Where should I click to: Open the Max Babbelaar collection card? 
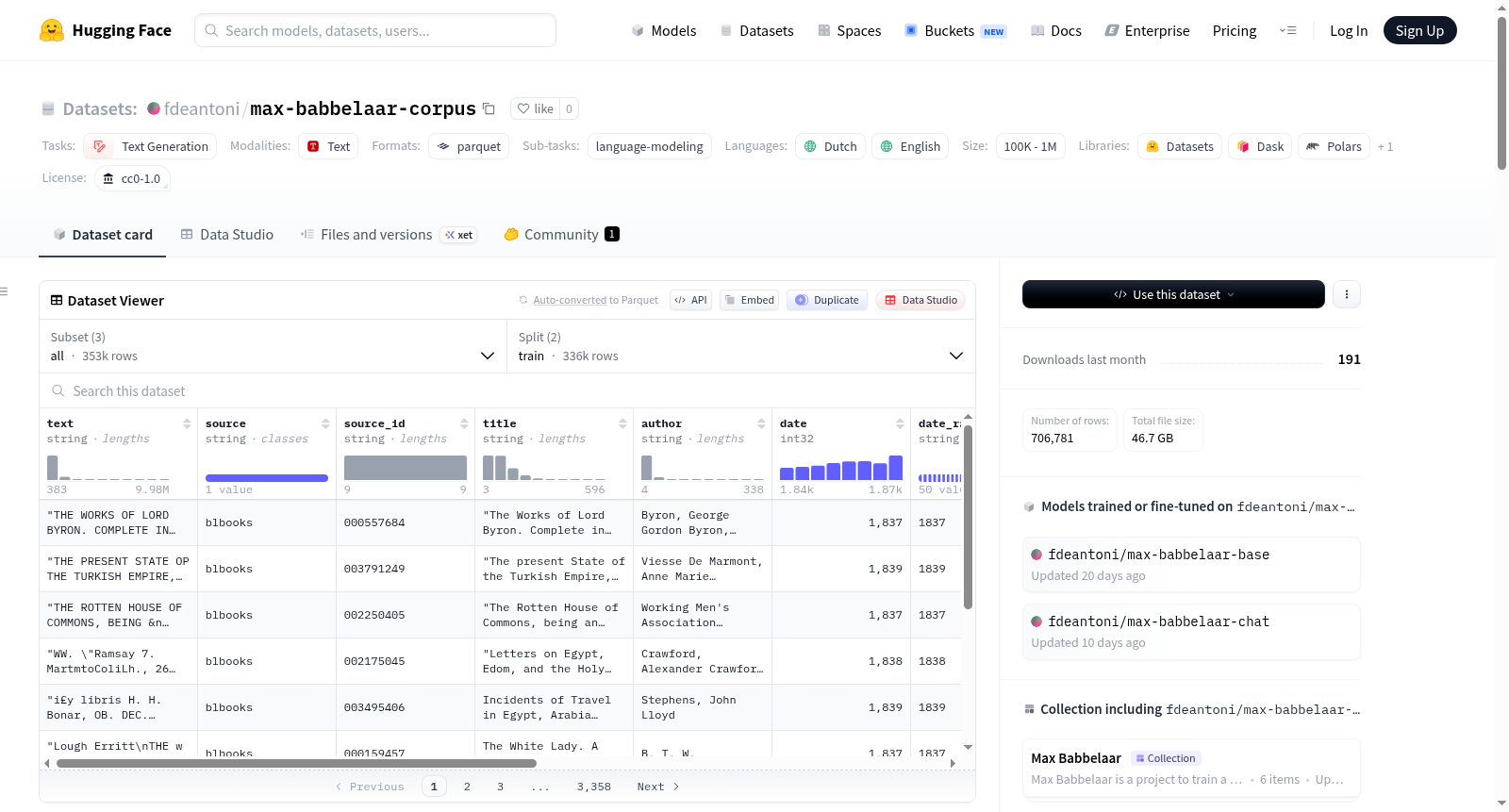[1191, 769]
